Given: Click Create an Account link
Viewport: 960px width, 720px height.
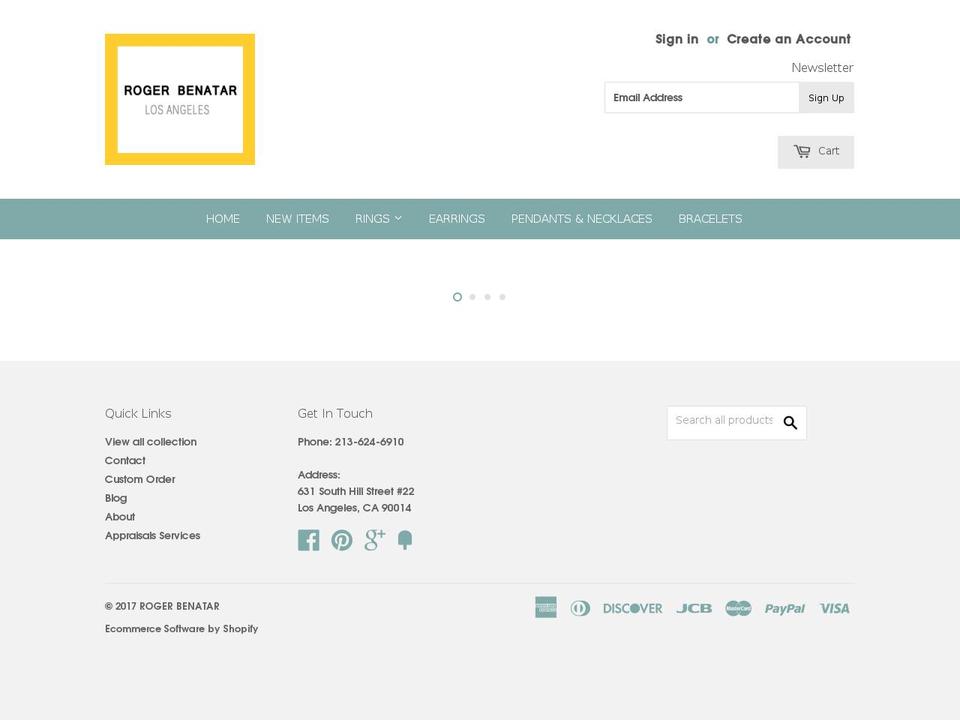Looking at the screenshot, I should click(789, 39).
